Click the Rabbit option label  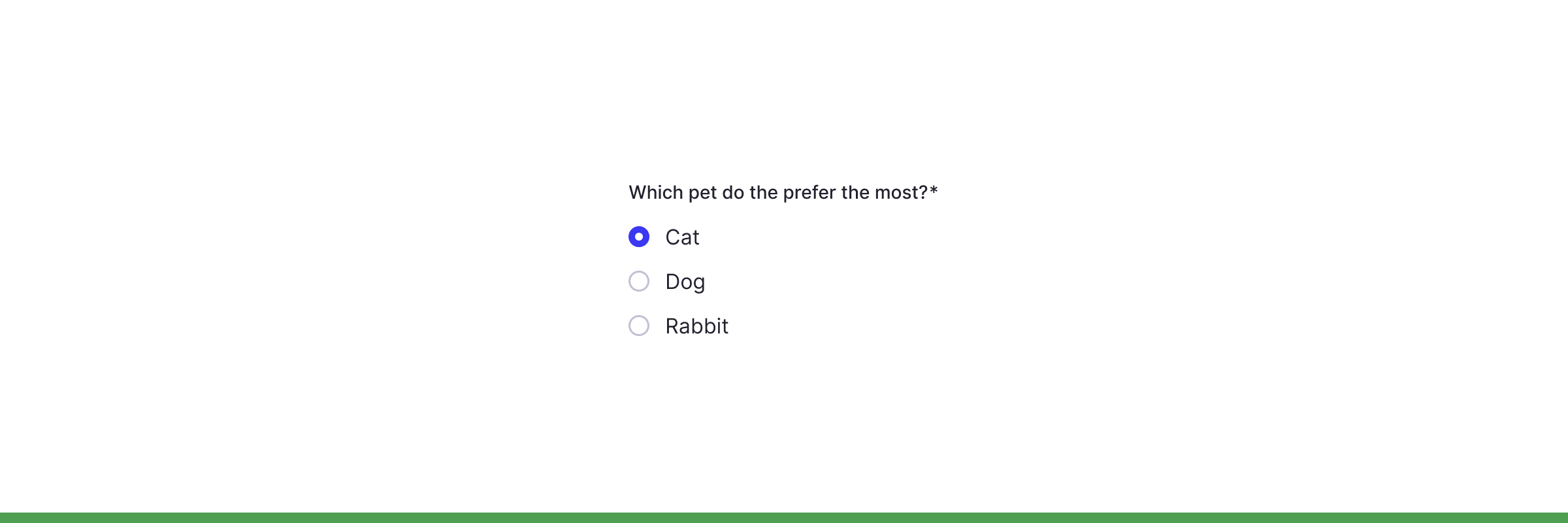696,326
